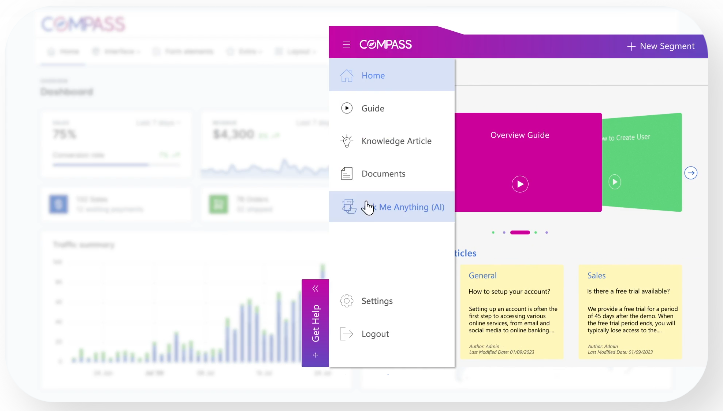Open Sales category link on yellow note
The width and height of the screenshot is (723, 411).
coord(596,275)
